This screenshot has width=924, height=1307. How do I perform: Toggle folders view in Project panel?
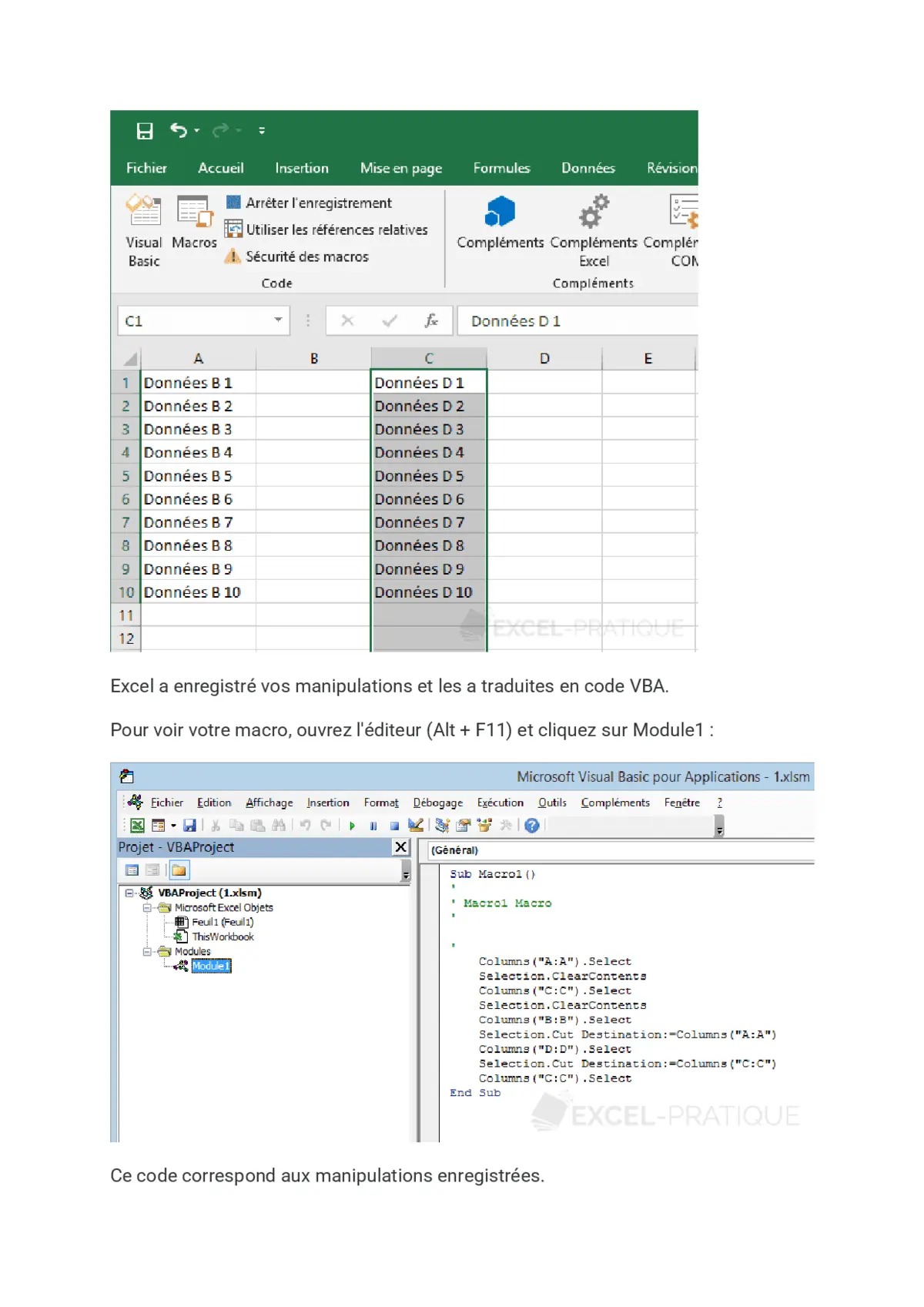[179, 870]
